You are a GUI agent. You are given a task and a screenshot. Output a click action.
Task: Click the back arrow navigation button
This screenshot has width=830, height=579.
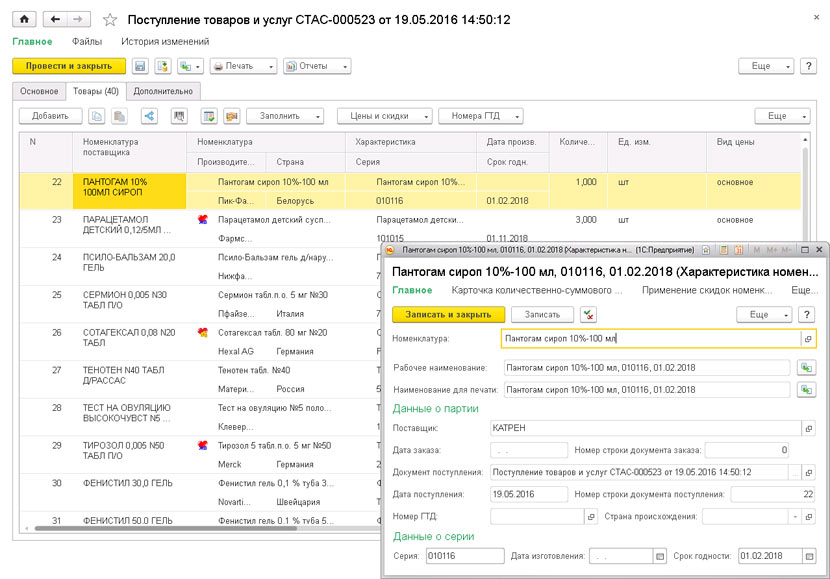pos(56,19)
